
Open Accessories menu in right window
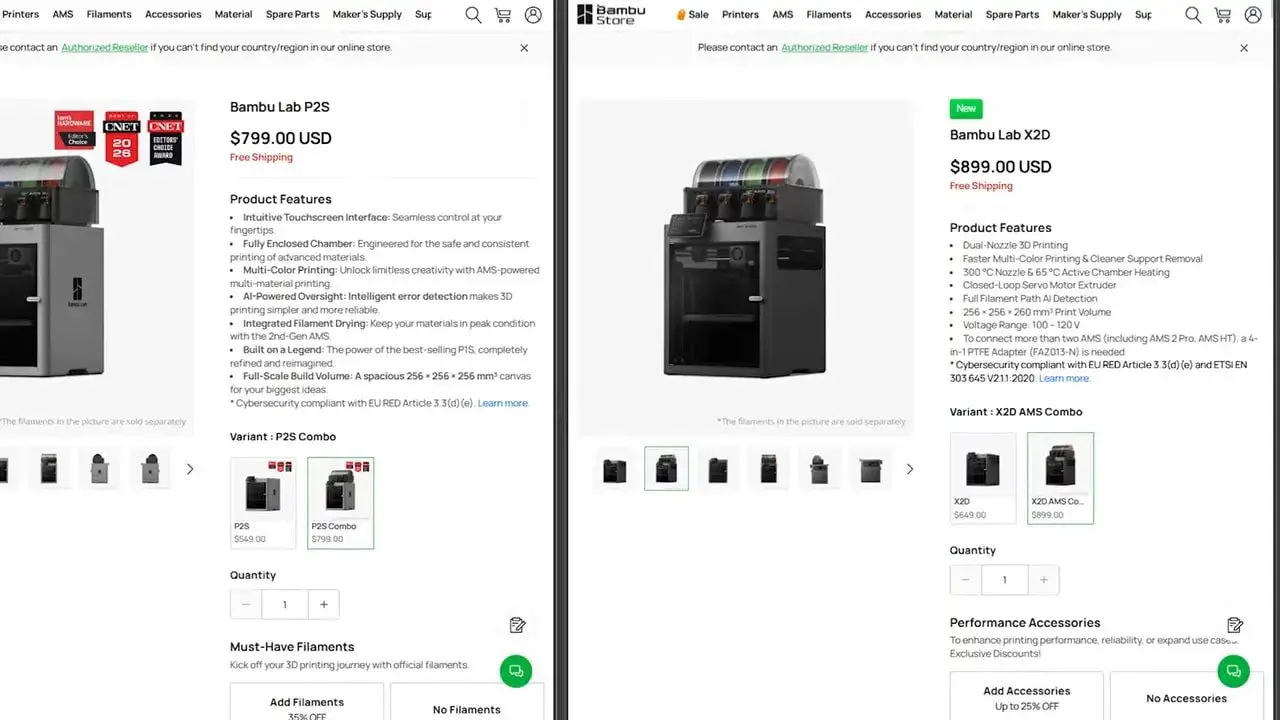(893, 15)
